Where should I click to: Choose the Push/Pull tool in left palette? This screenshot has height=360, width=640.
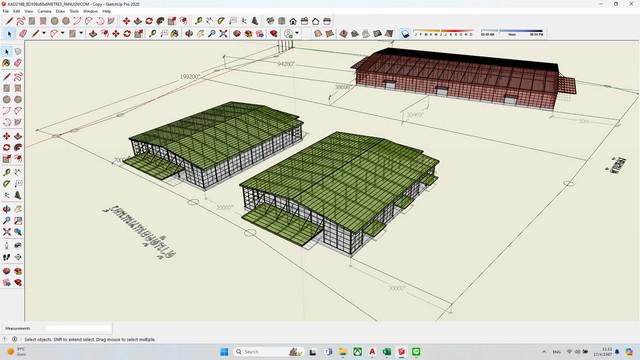coord(18,136)
